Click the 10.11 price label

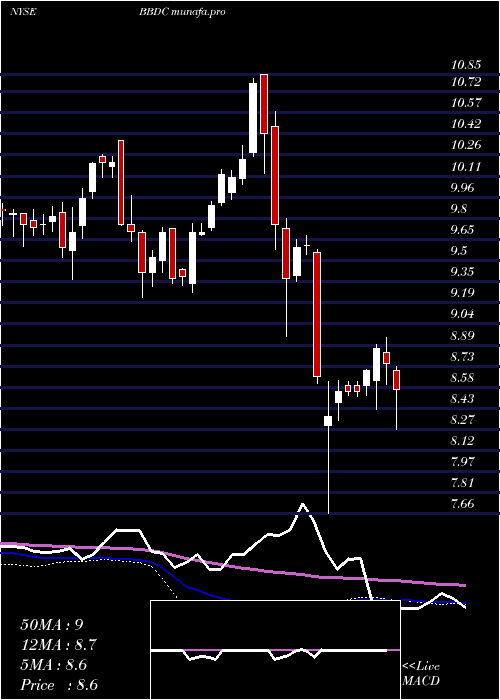pos(466,167)
